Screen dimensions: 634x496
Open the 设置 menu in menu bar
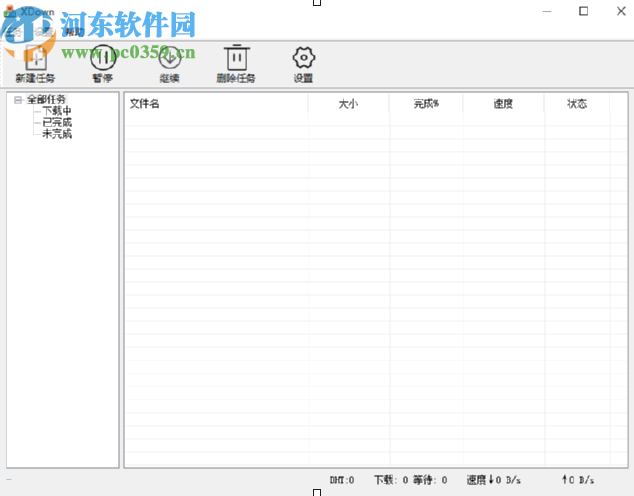click(43, 32)
